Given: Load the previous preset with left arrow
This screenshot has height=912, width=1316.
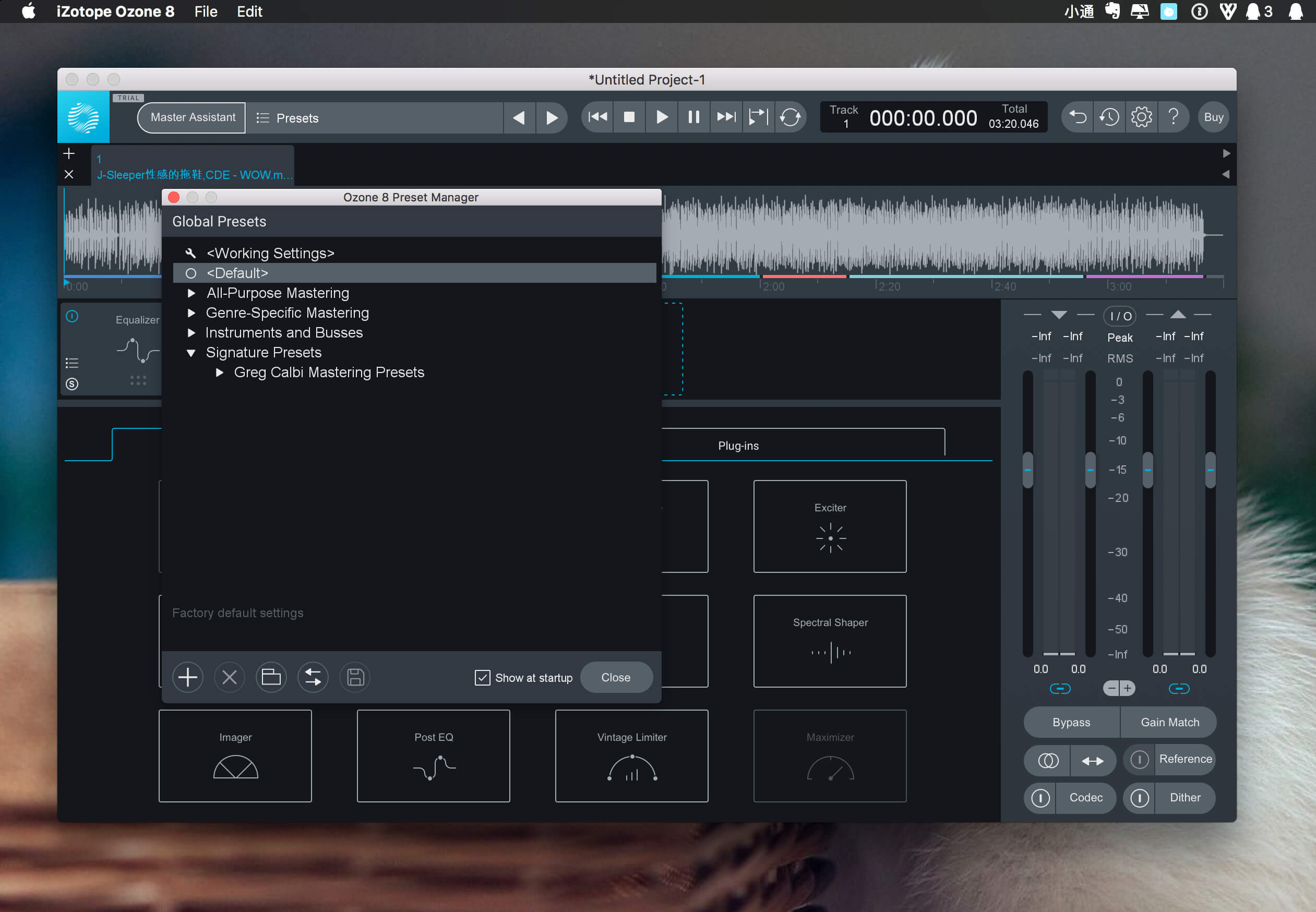Looking at the screenshot, I should tap(519, 118).
